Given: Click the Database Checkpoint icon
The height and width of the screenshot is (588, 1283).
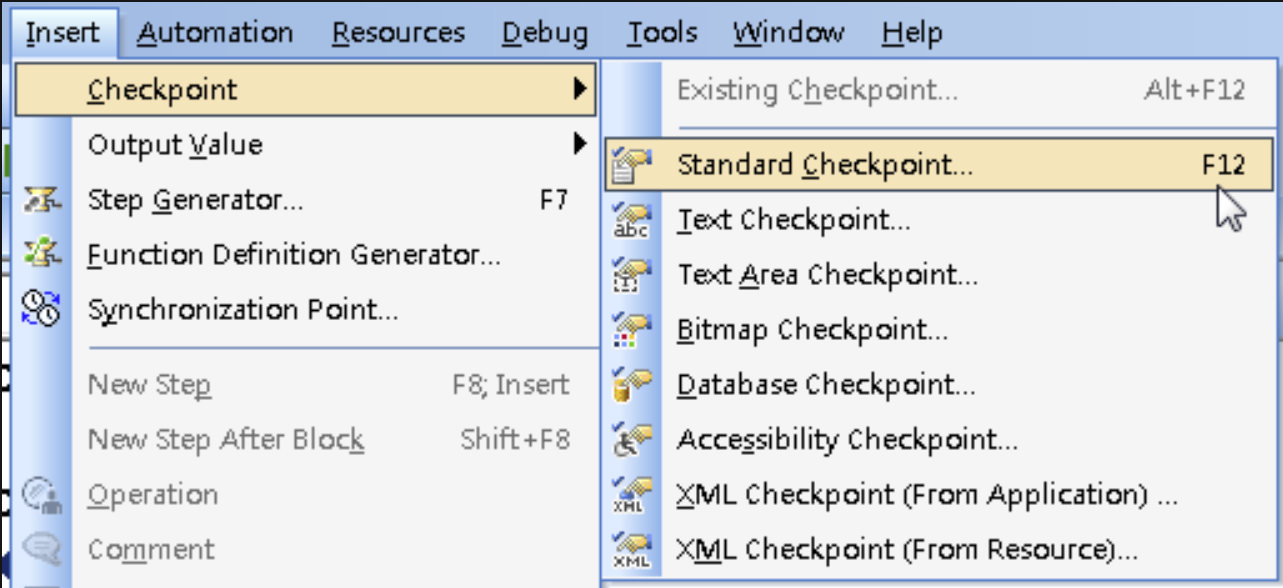Looking at the screenshot, I should click(x=631, y=385).
